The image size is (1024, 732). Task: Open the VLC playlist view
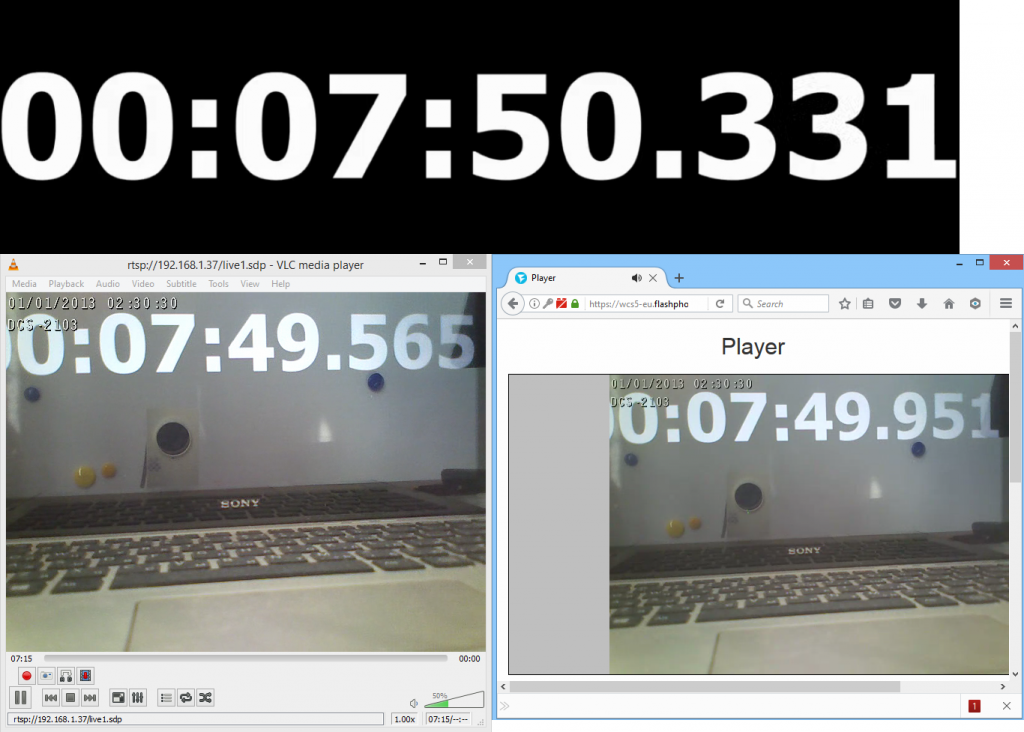(165, 697)
